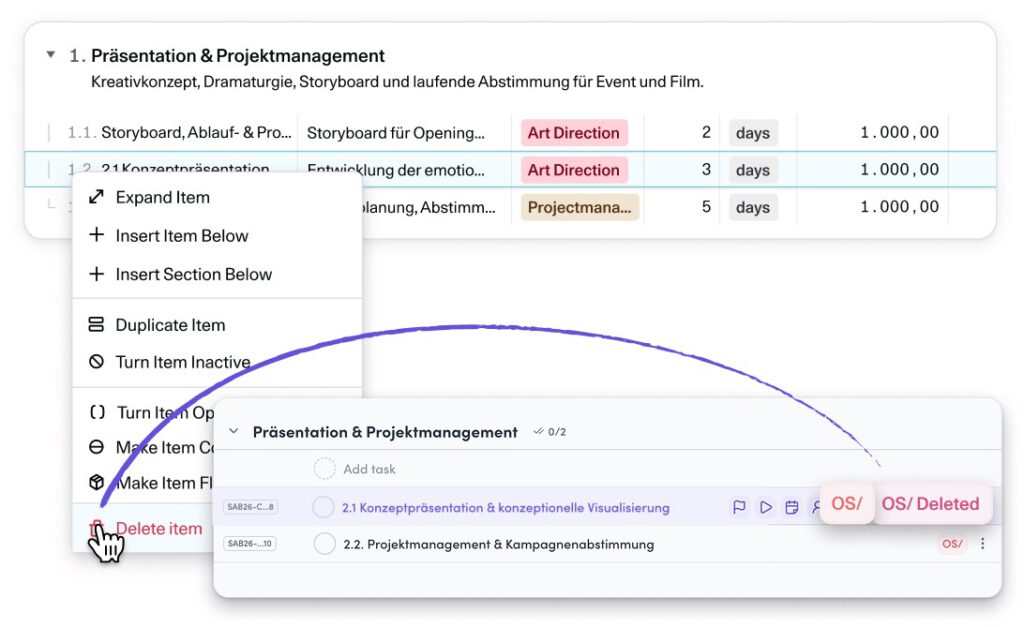Click plus icon beside Insert Item Below
Screen dimensions: 1024x627
click(x=97, y=235)
